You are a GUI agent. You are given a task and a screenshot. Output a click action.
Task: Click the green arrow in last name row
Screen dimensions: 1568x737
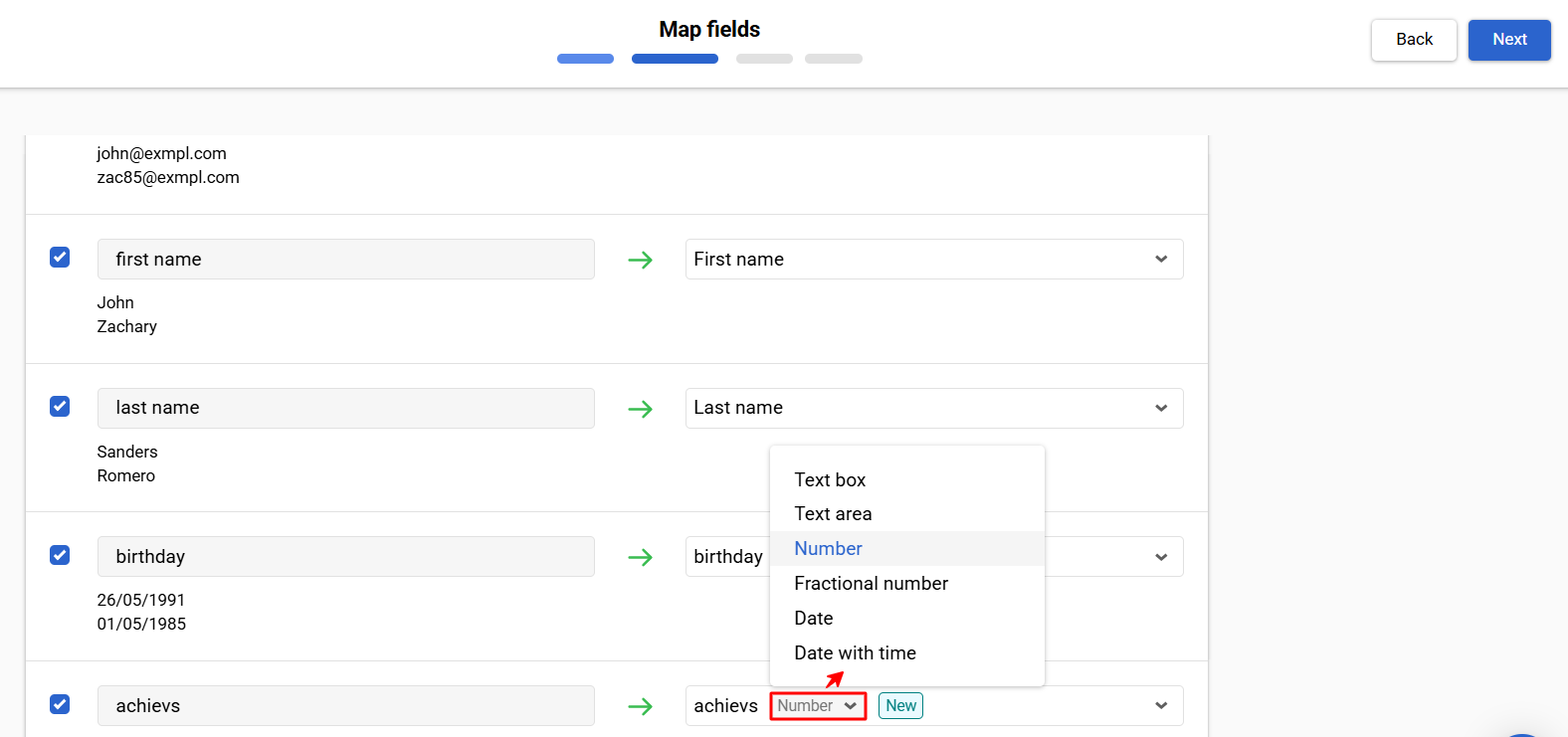641,409
